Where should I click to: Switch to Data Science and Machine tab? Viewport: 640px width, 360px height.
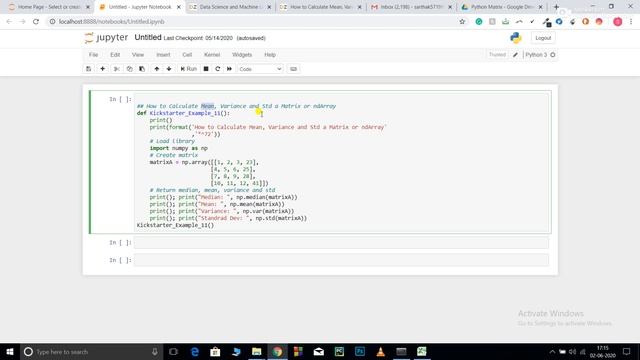230,7
